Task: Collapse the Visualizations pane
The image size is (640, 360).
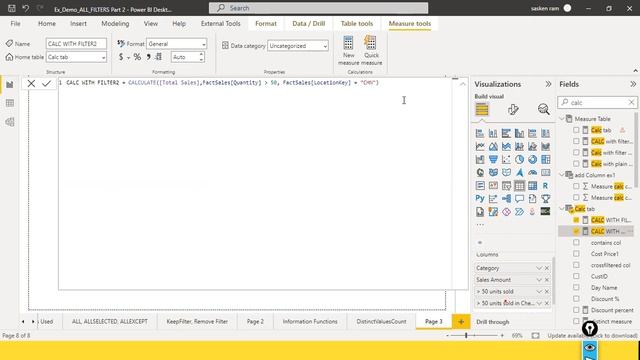Action: click(548, 84)
